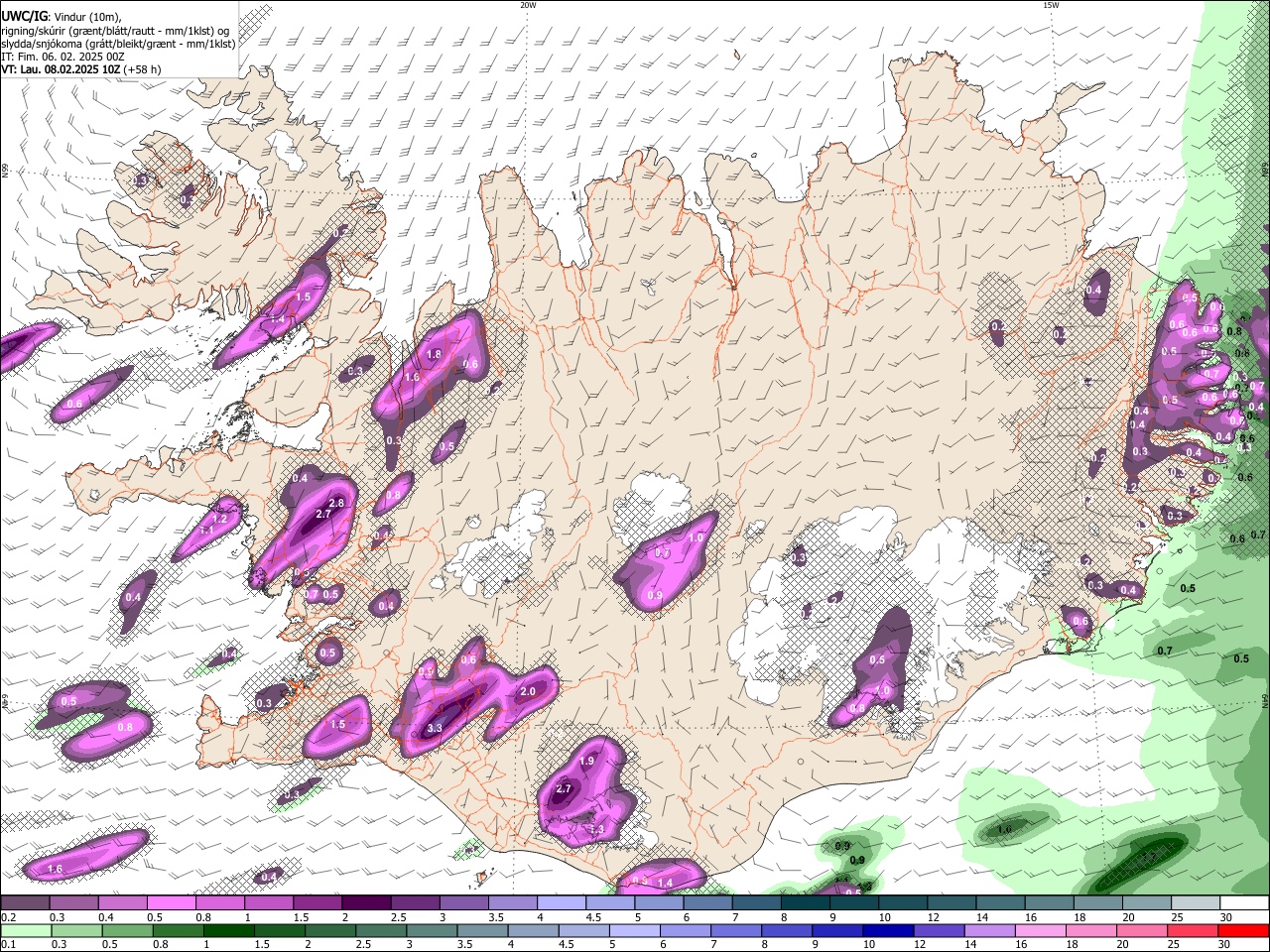Click the 'IT: Fim. 06. 02. 2025 00Z' line
Viewport: 1270px width, 952px height.
63,57
